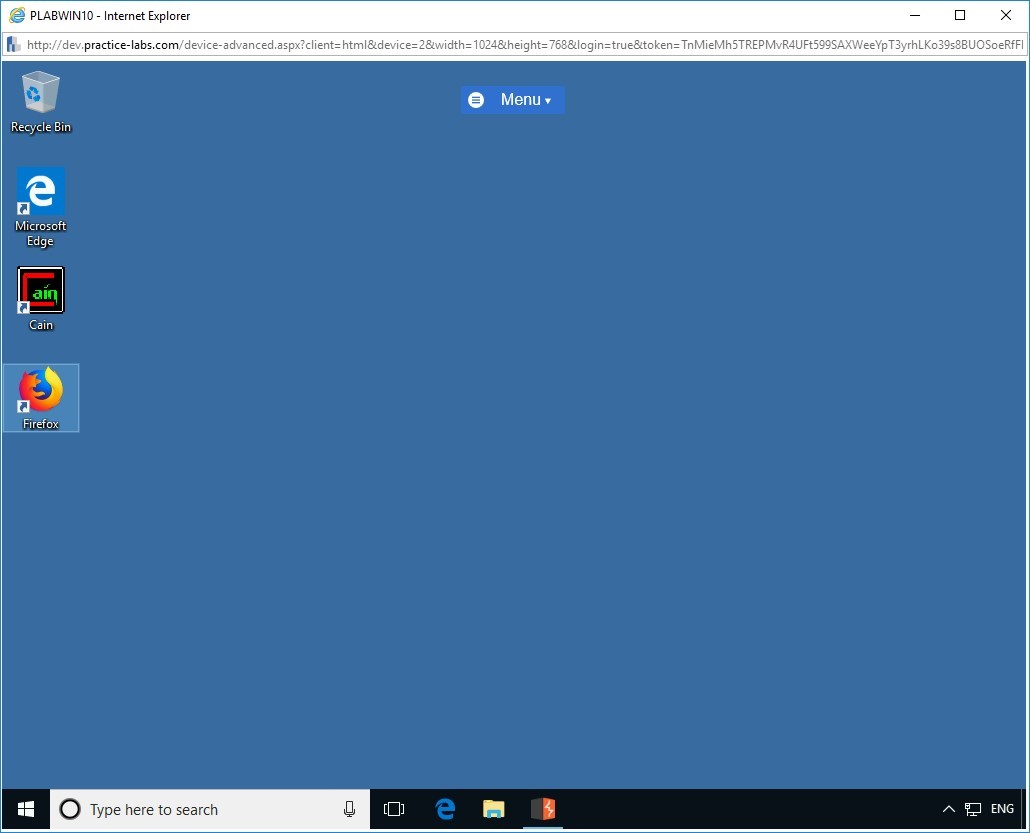
Task: Open File Explorer from the taskbar
Action: tap(493, 809)
